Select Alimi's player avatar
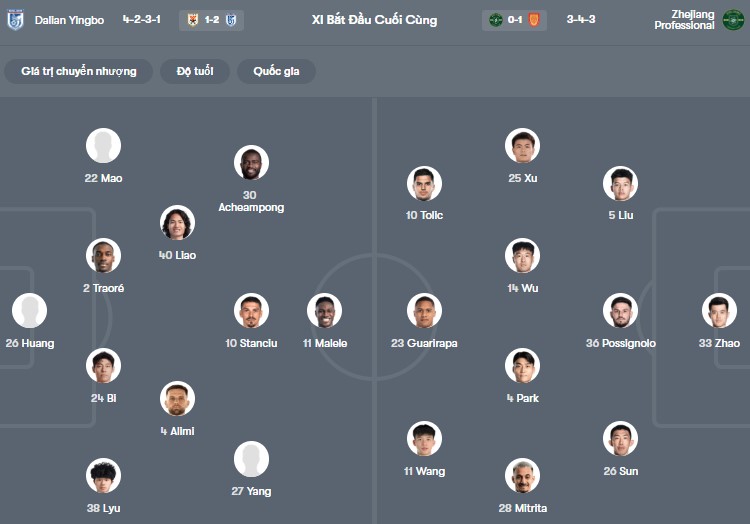Viewport: 750px width, 524px height. 177,399
